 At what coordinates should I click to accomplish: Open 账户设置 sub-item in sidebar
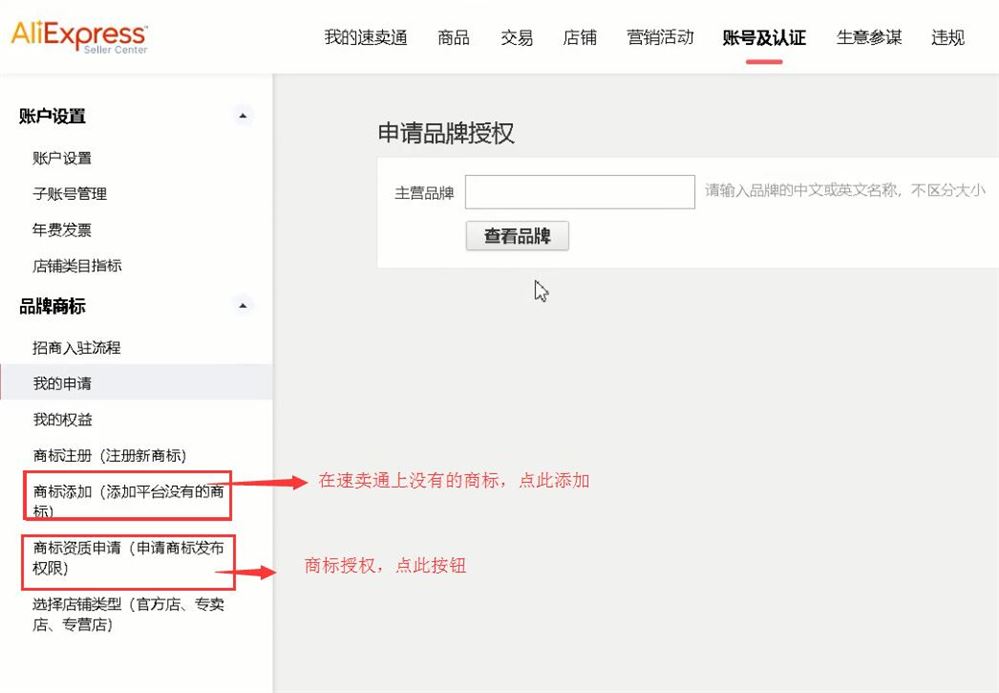(62, 158)
